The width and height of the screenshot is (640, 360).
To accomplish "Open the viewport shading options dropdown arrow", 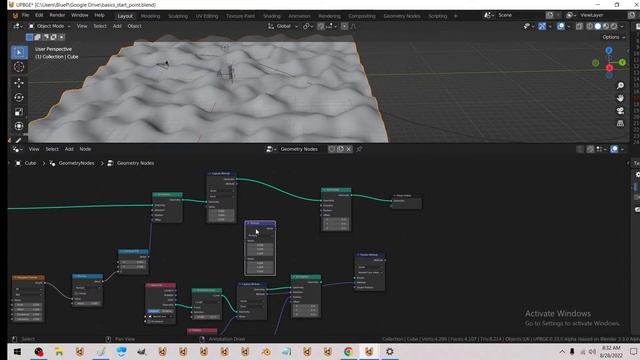I will [x=622, y=26].
